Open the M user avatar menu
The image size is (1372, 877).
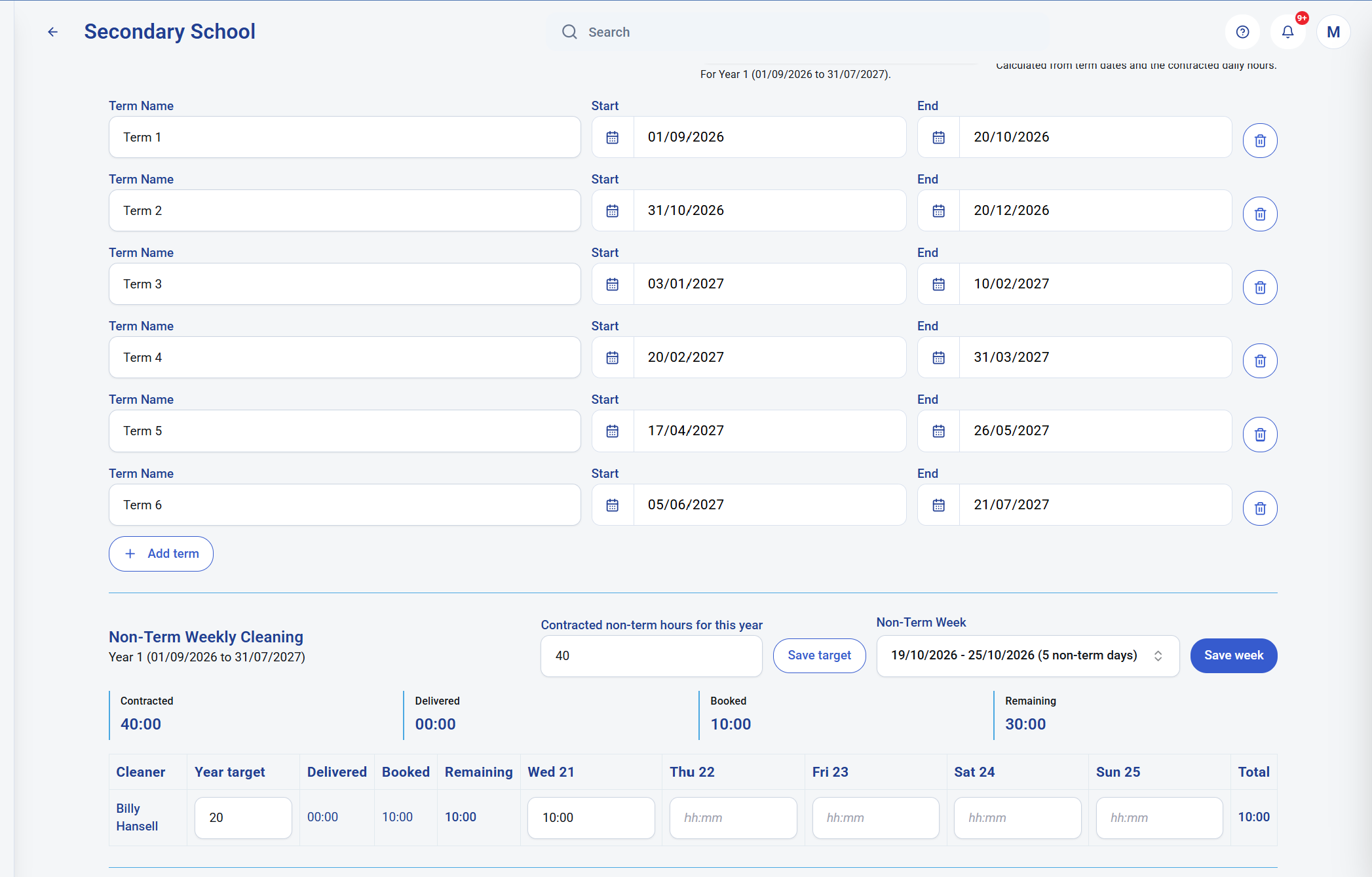point(1333,31)
